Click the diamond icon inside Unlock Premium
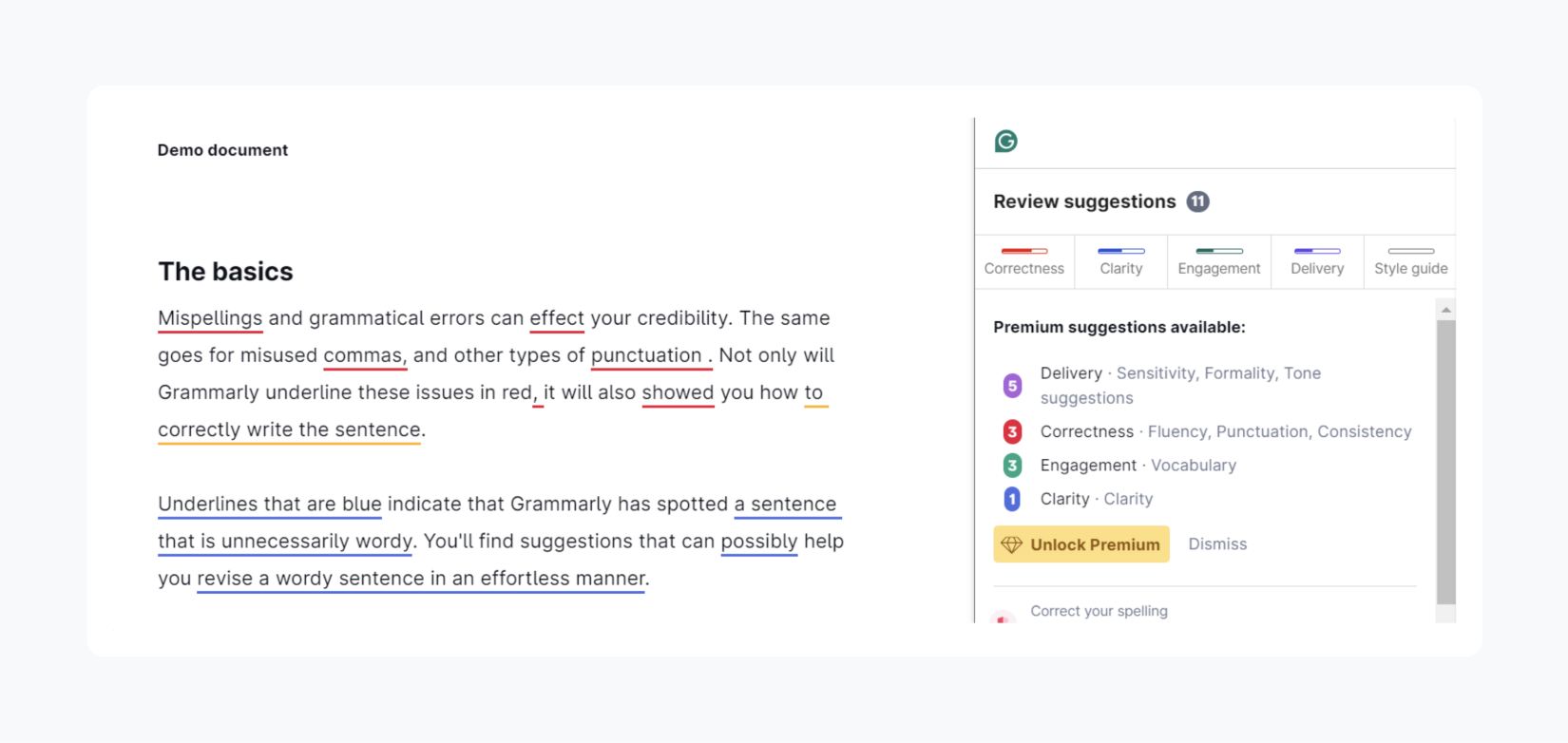The width and height of the screenshot is (1568, 743). [1013, 543]
